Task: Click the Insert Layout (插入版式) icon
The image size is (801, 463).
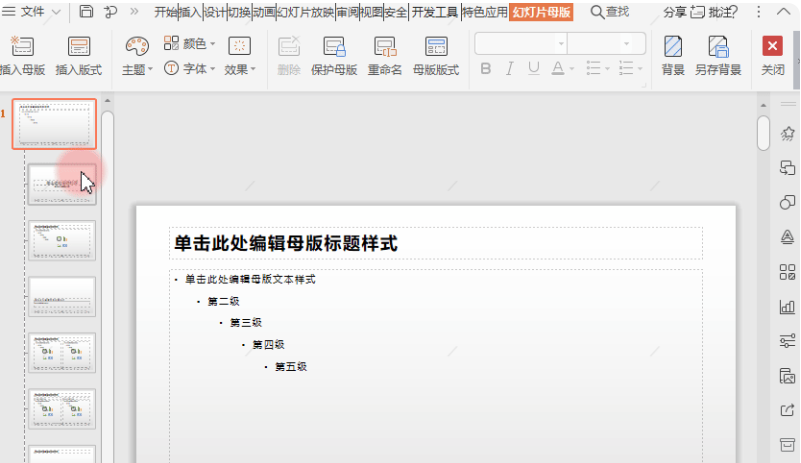Action: 79,47
